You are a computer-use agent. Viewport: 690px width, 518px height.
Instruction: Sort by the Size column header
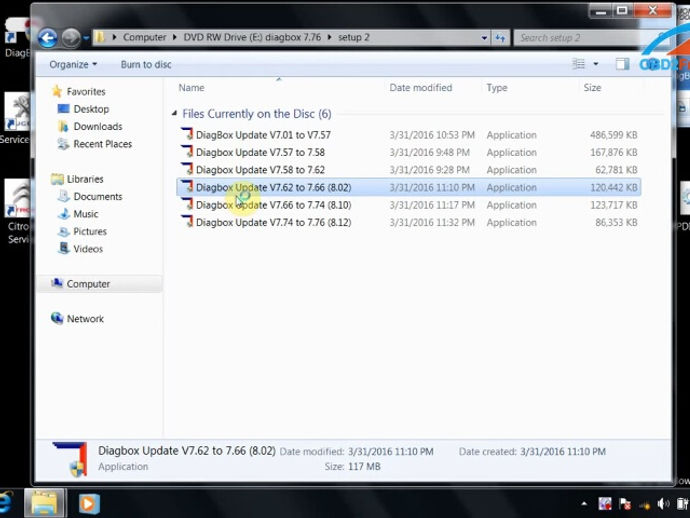click(592, 88)
